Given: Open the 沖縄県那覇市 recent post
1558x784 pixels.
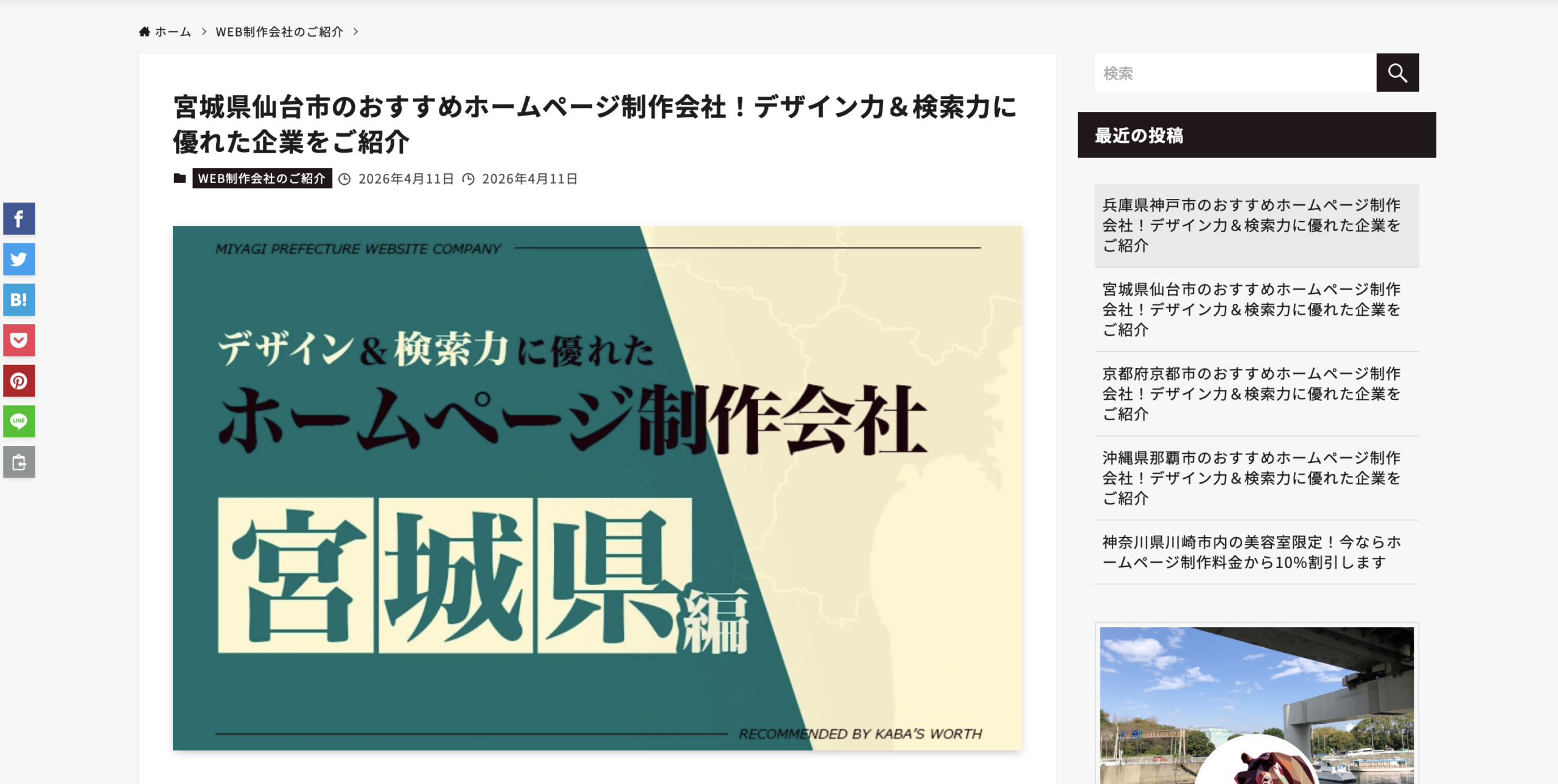Looking at the screenshot, I should tap(1251, 478).
